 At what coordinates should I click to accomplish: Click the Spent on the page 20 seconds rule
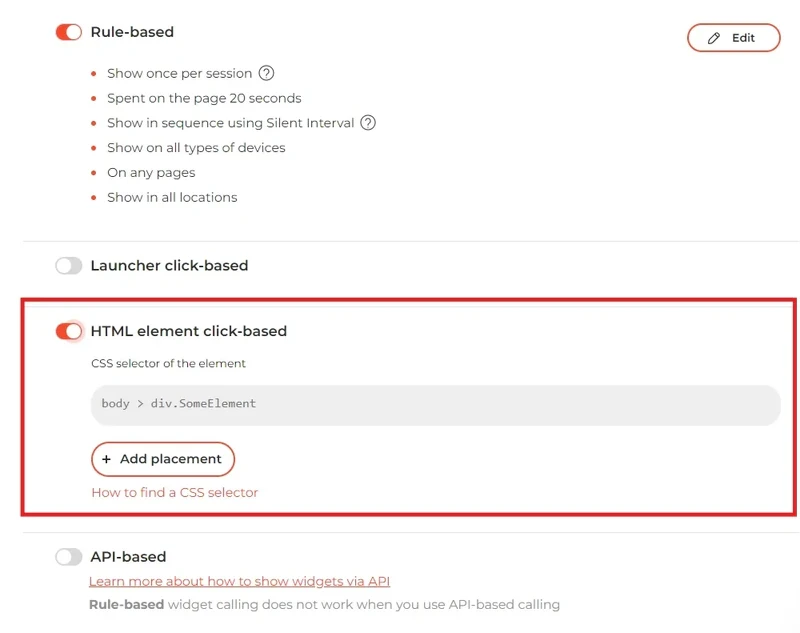[x=203, y=98]
